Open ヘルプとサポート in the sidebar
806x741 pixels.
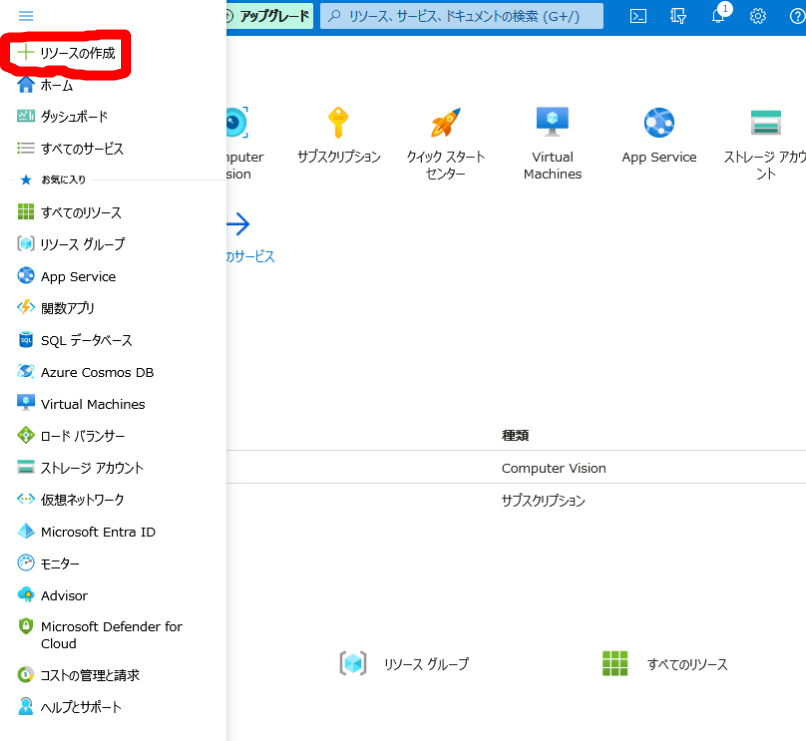69,707
